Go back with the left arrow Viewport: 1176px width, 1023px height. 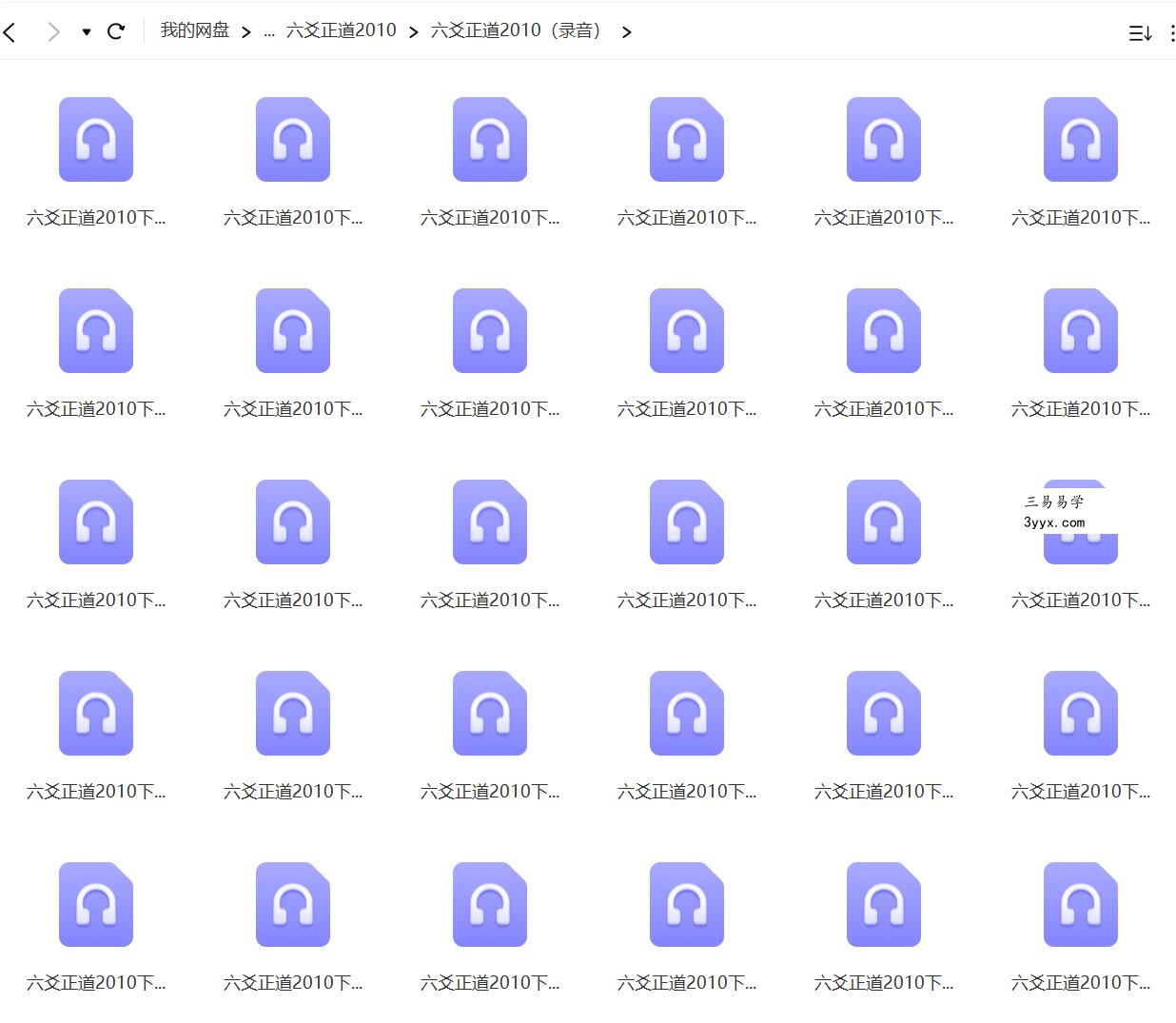pyautogui.click(x=10, y=32)
